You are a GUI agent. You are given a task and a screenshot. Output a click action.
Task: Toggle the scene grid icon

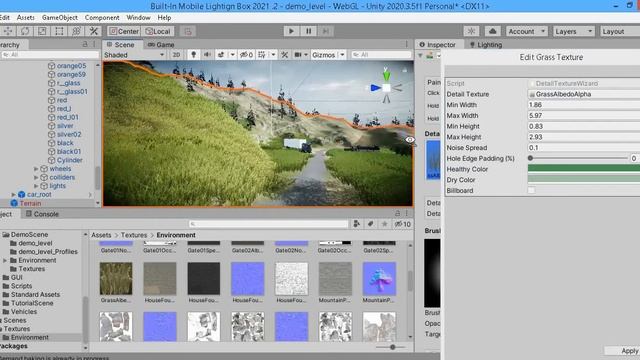[x=262, y=55]
